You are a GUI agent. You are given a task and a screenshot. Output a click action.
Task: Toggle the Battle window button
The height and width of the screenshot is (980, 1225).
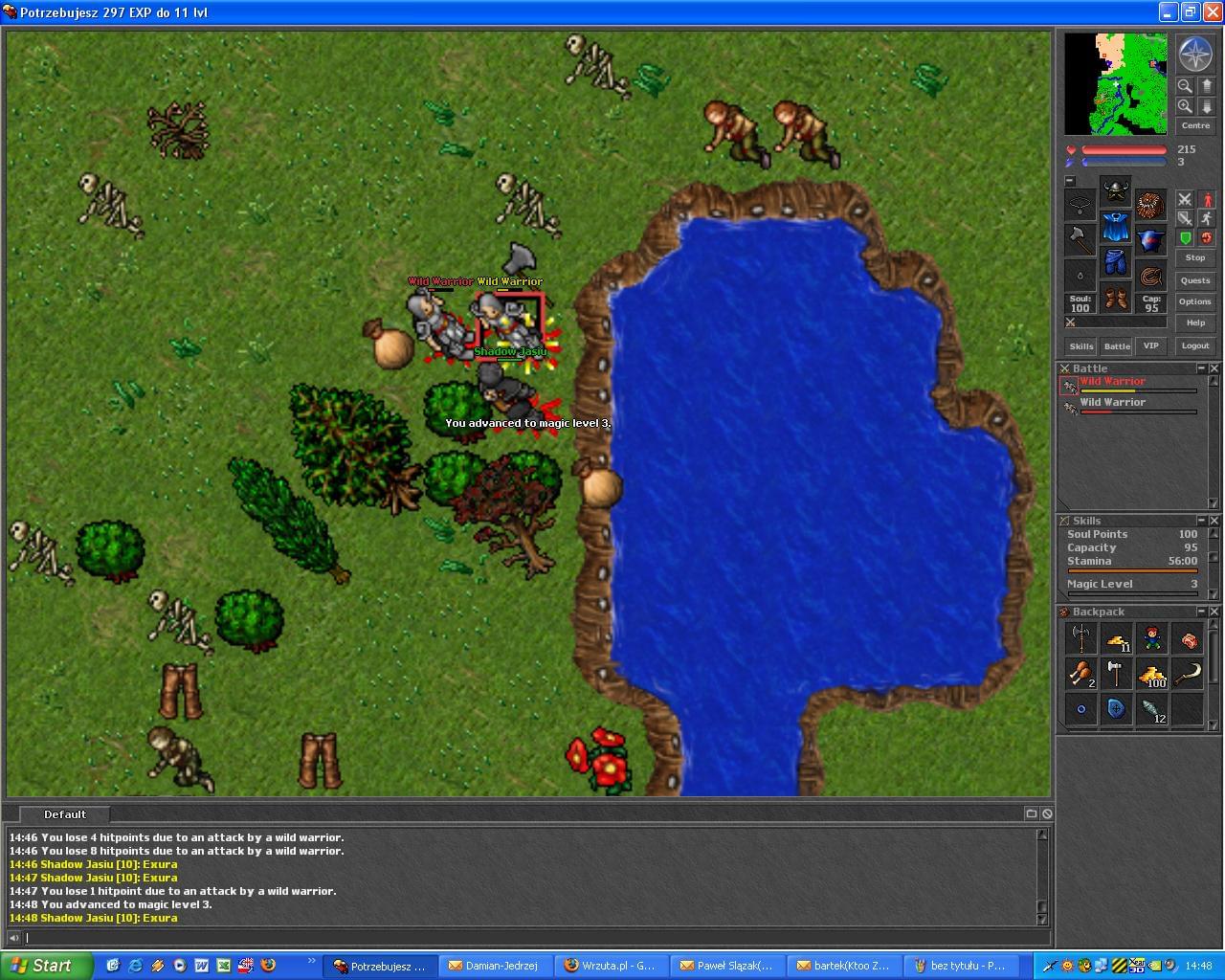click(1117, 345)
